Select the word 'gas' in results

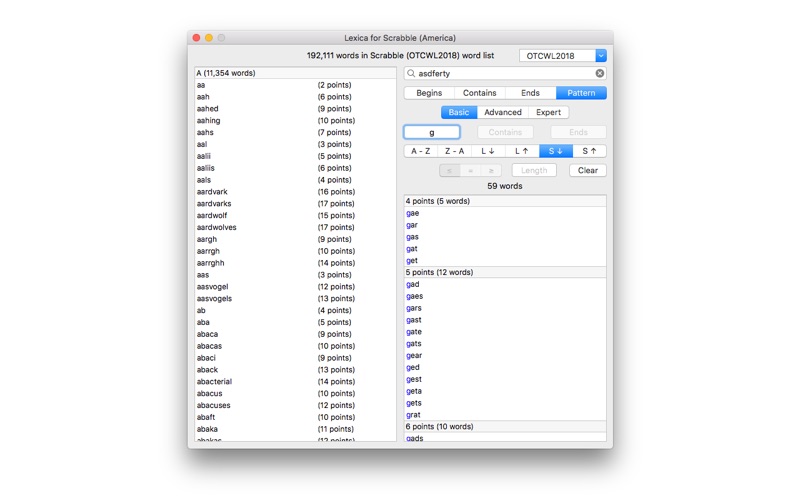pyautogui.click(x=412, y=237)
